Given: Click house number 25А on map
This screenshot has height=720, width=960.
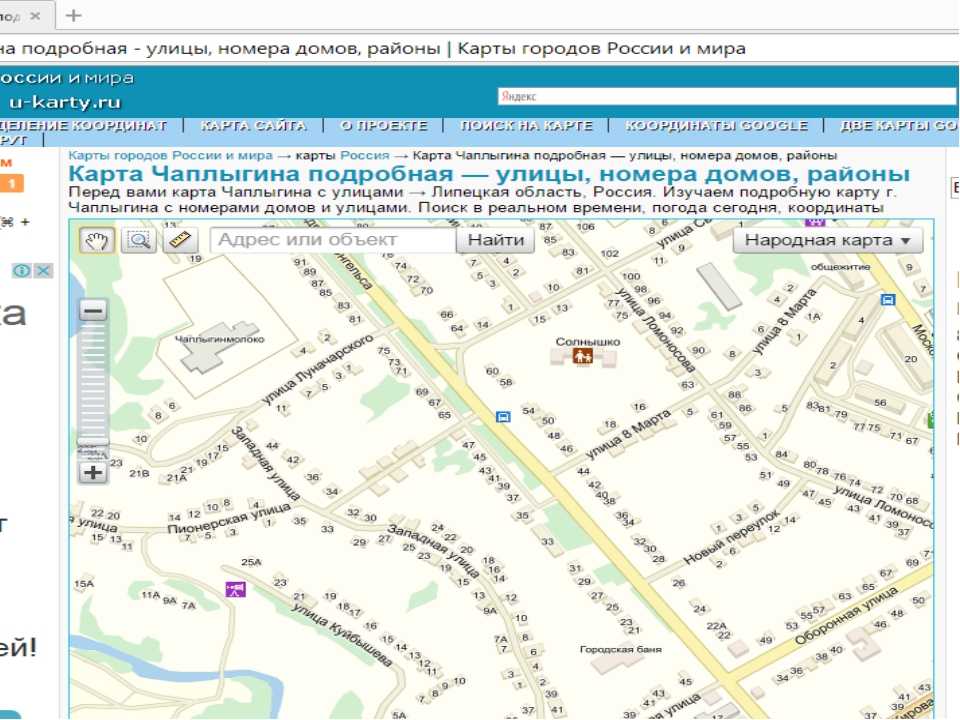Looking at the screenshot, I should point(251,562).
